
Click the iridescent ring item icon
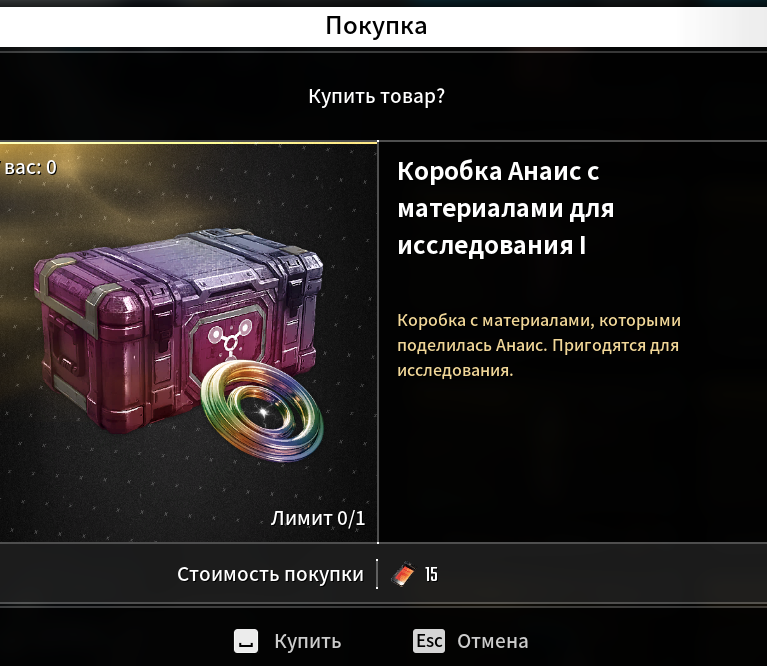click(262, 411)
